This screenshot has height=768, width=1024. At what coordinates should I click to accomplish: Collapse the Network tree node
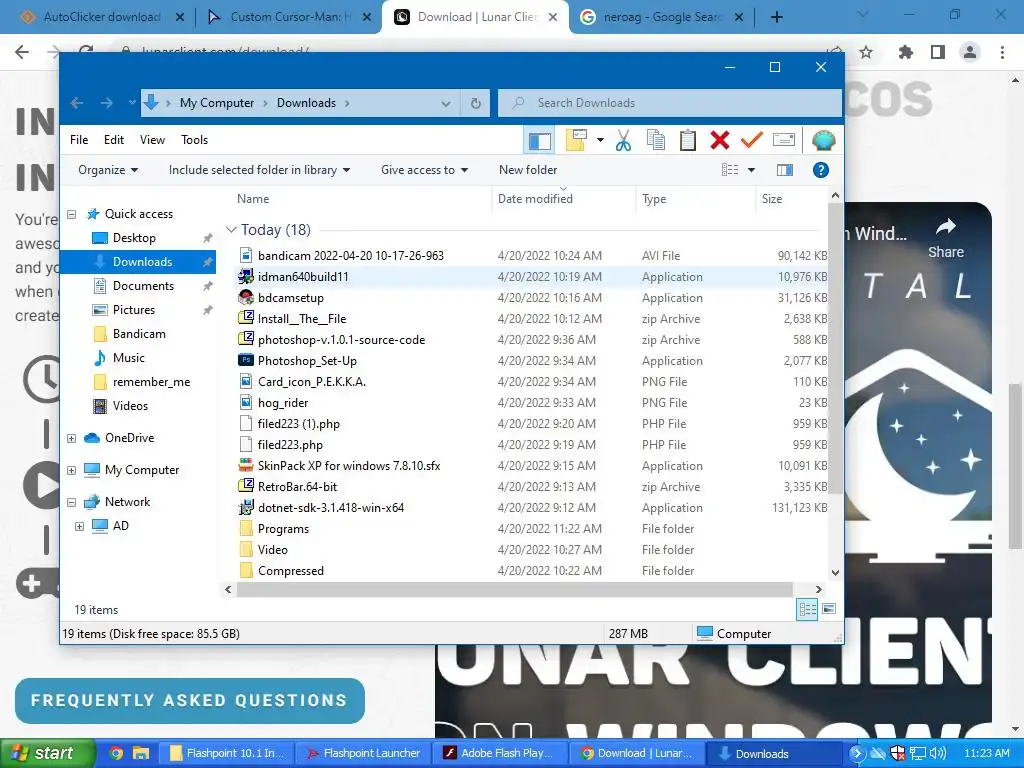tap(72, 502)
